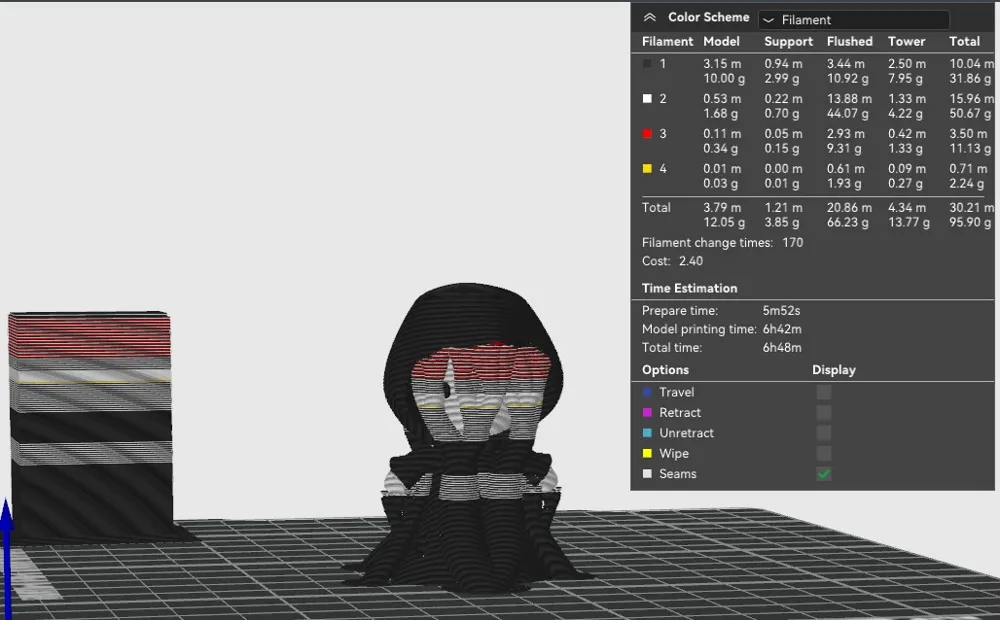Enable the Retract display option

coord(823,412)
